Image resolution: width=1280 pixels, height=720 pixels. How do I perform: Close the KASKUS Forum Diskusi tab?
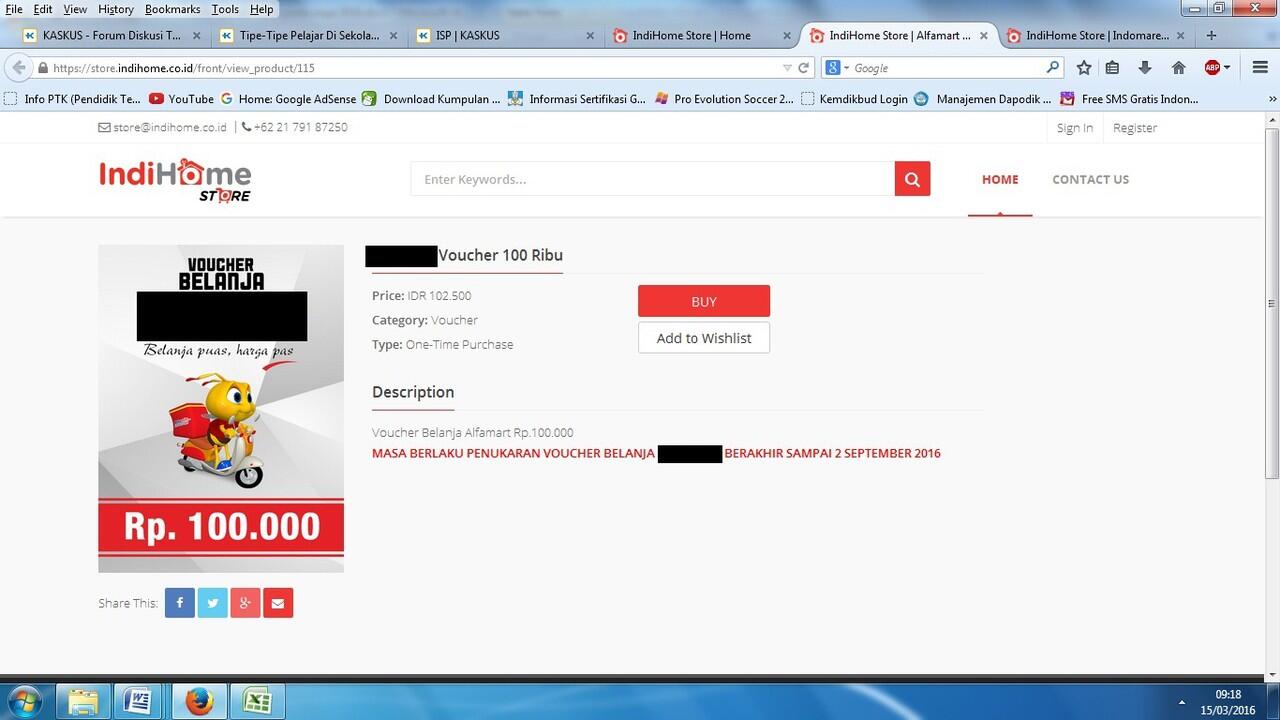[196, 35]
